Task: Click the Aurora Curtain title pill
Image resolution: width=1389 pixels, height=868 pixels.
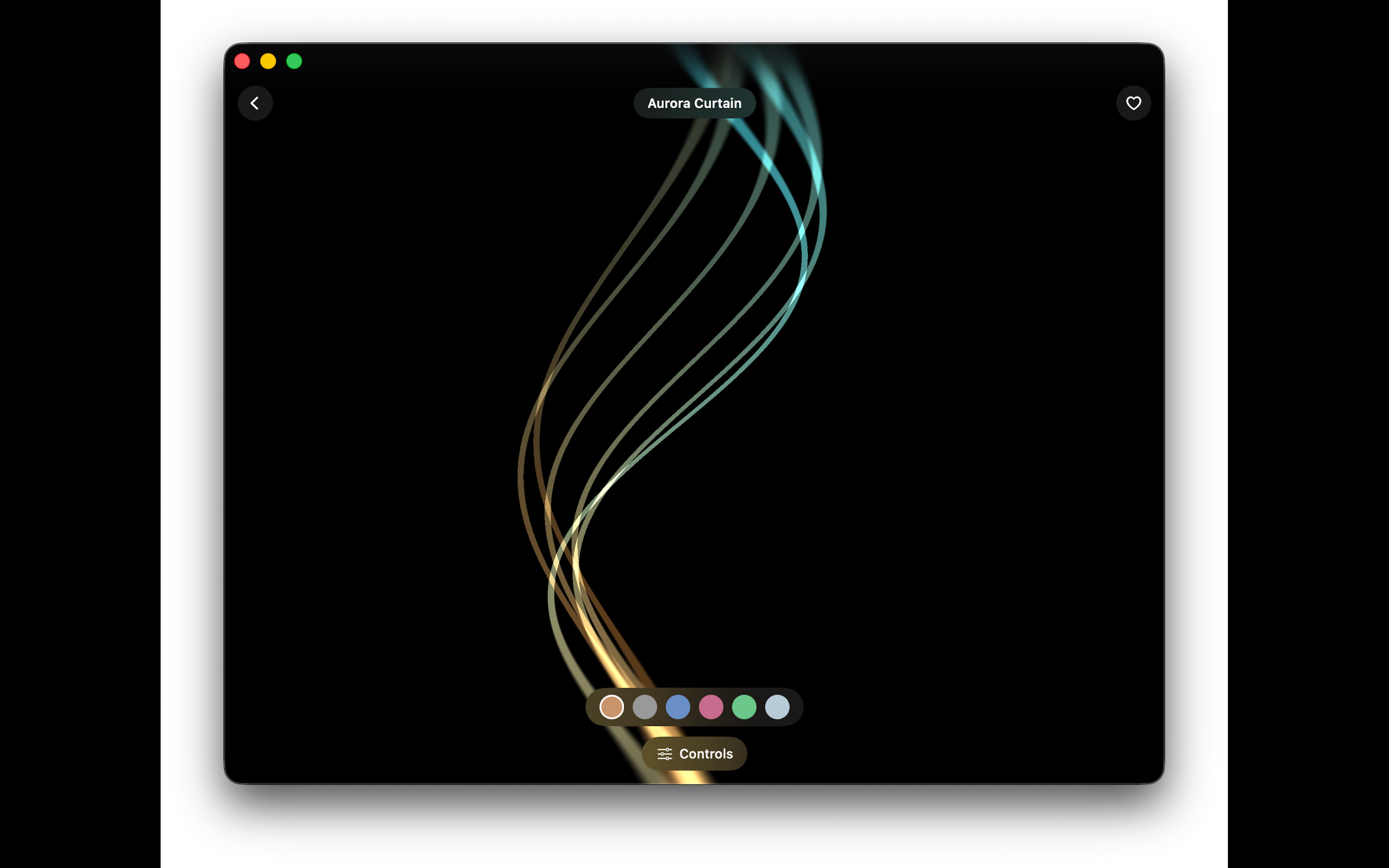Action: (694, 103)
